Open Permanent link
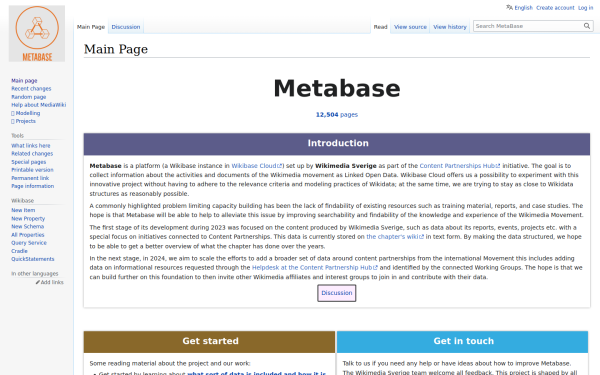The height and width of the screenshot is (375, 600). [30, 178]
